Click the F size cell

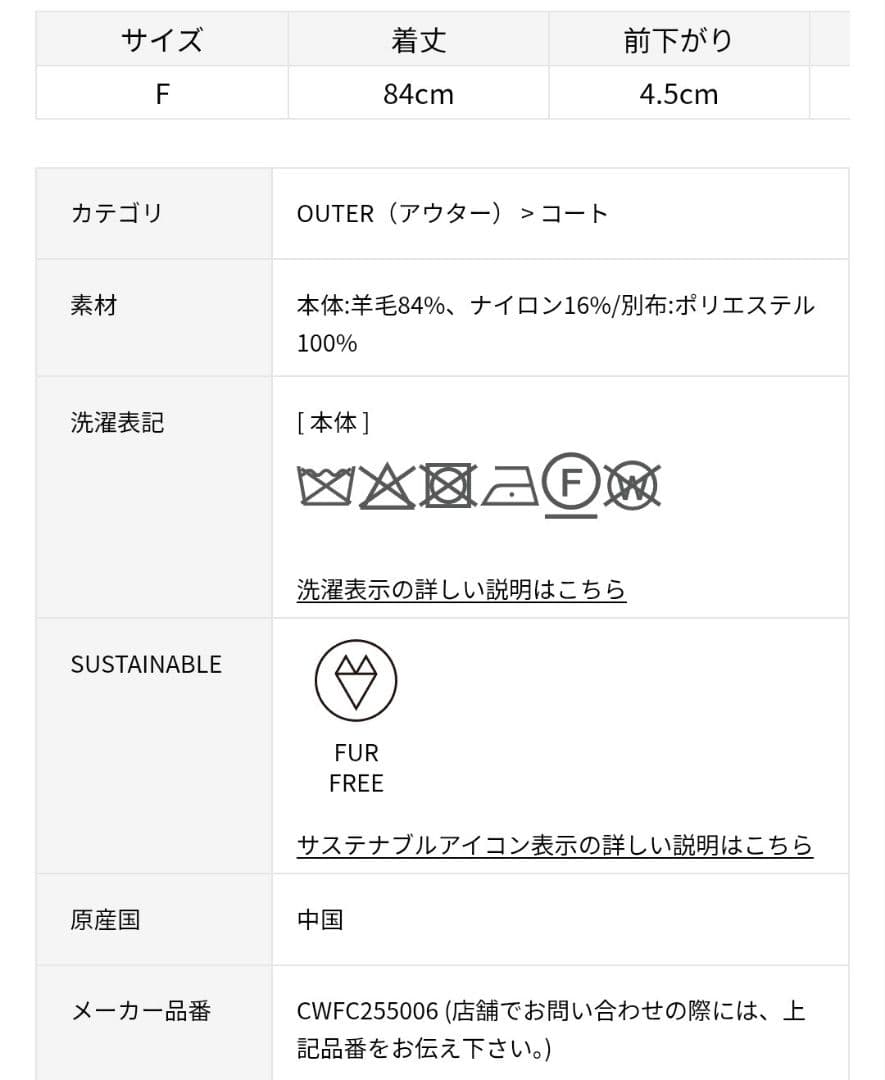[162, 94]
